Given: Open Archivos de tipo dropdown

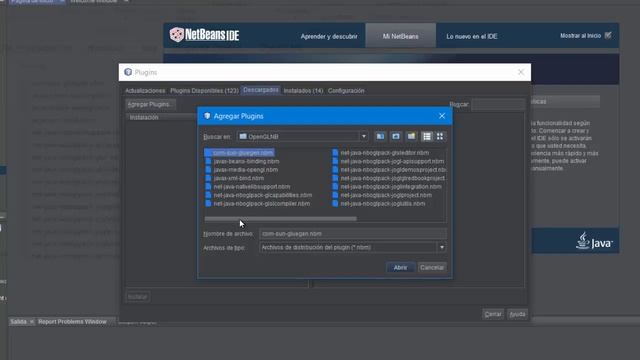Looking at the screenshot, I should pyautogui.click(x=442, y=247).
